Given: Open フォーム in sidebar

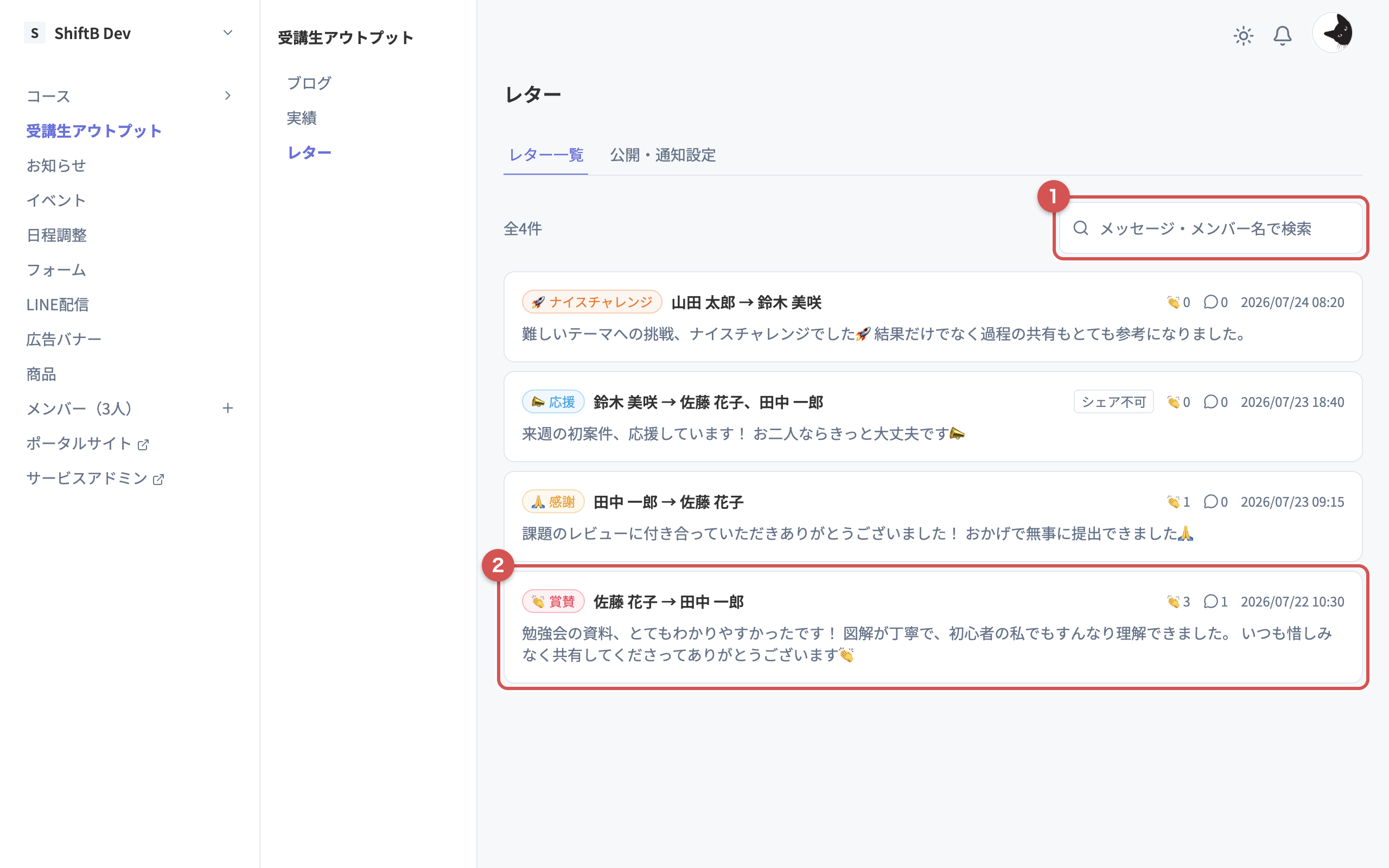Looking at the screenshot, I should [56, 269].
